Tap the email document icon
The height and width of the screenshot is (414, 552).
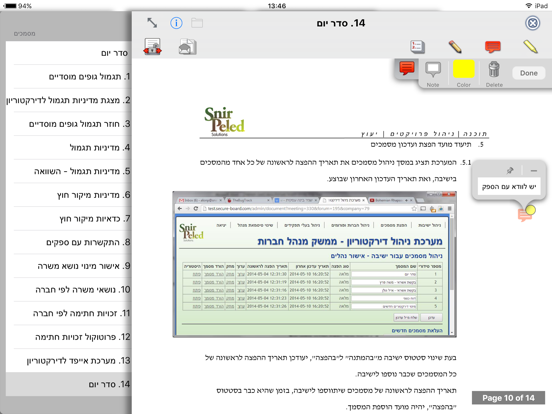click(187, 47)
